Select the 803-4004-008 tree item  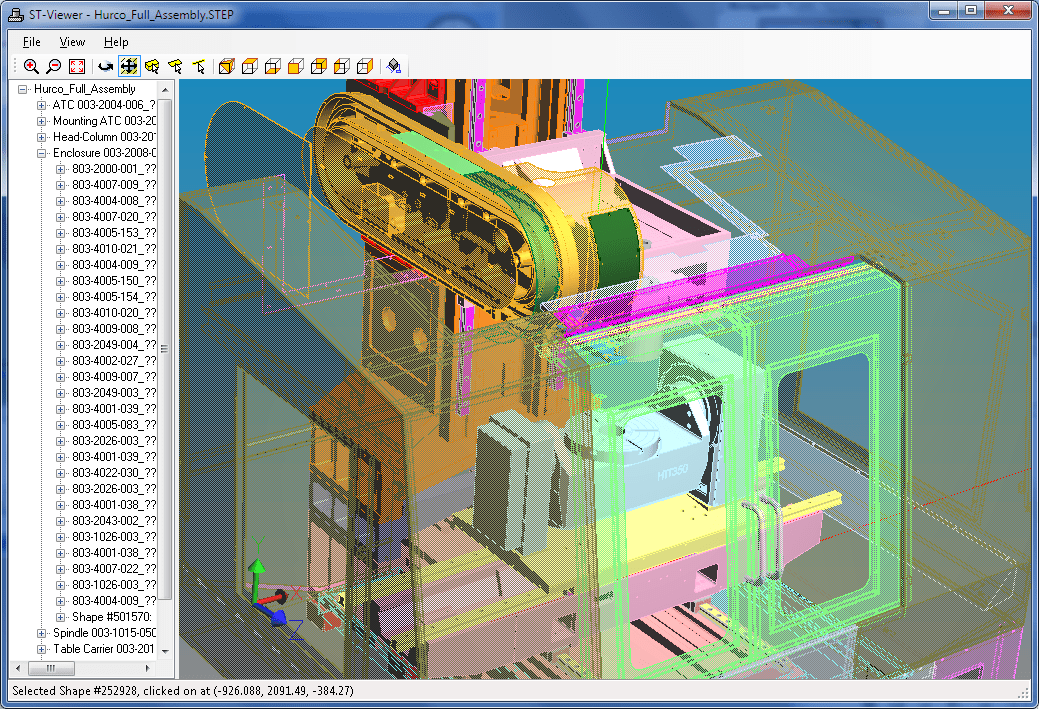pyautogui.click(x=114, y=201)
